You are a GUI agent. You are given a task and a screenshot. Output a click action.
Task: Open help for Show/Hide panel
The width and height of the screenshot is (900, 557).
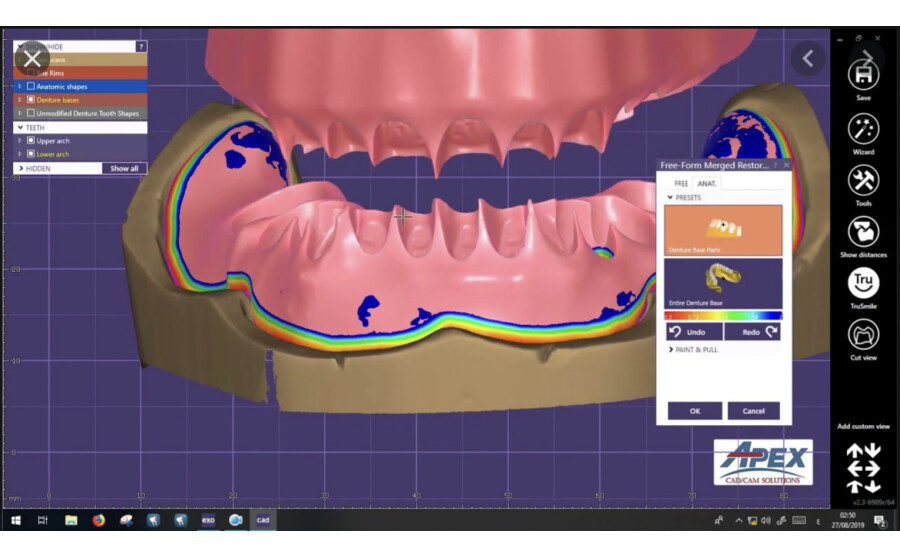pos(141,47)
